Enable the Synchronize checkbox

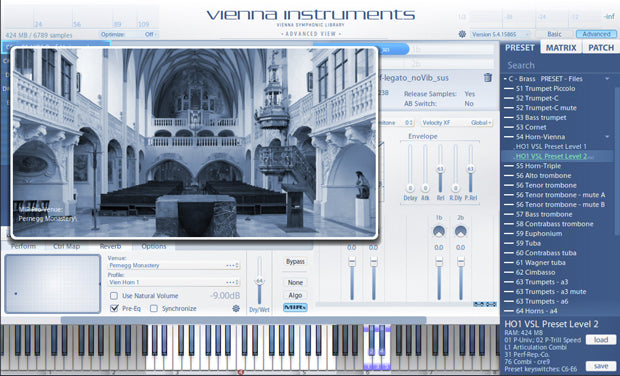click(154, 308)
